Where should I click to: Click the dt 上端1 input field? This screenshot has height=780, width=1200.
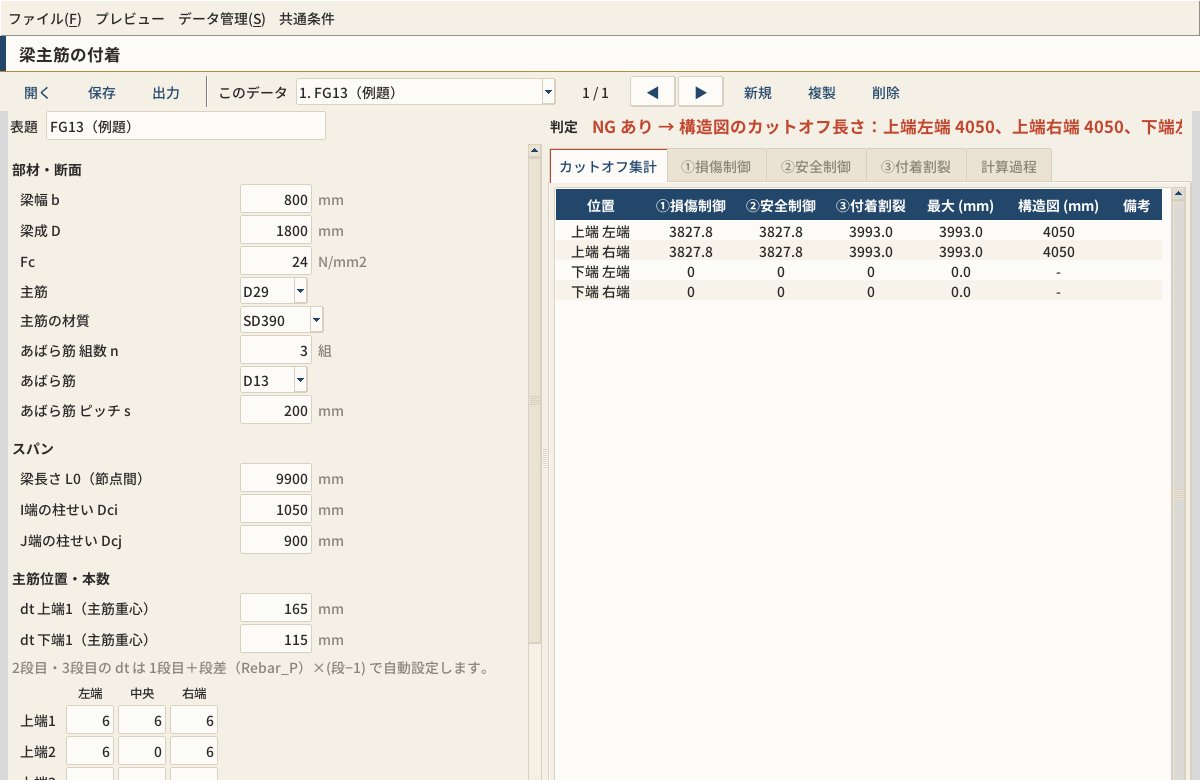[x=276, y=608]
